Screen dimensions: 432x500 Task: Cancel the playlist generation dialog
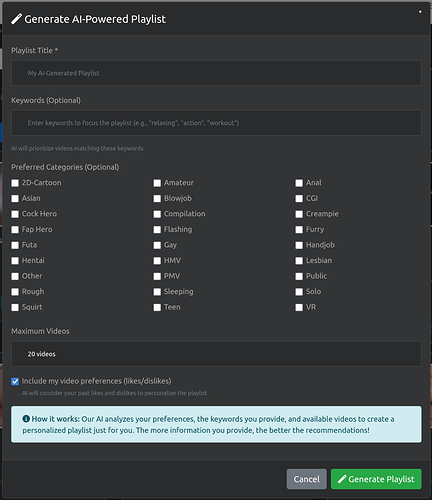click(306, 479)
